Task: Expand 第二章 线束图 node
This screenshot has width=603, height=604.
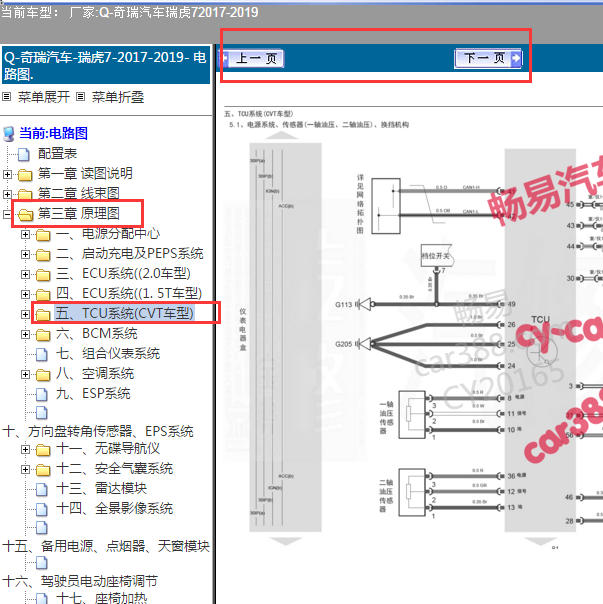Action: coord(7,194)
